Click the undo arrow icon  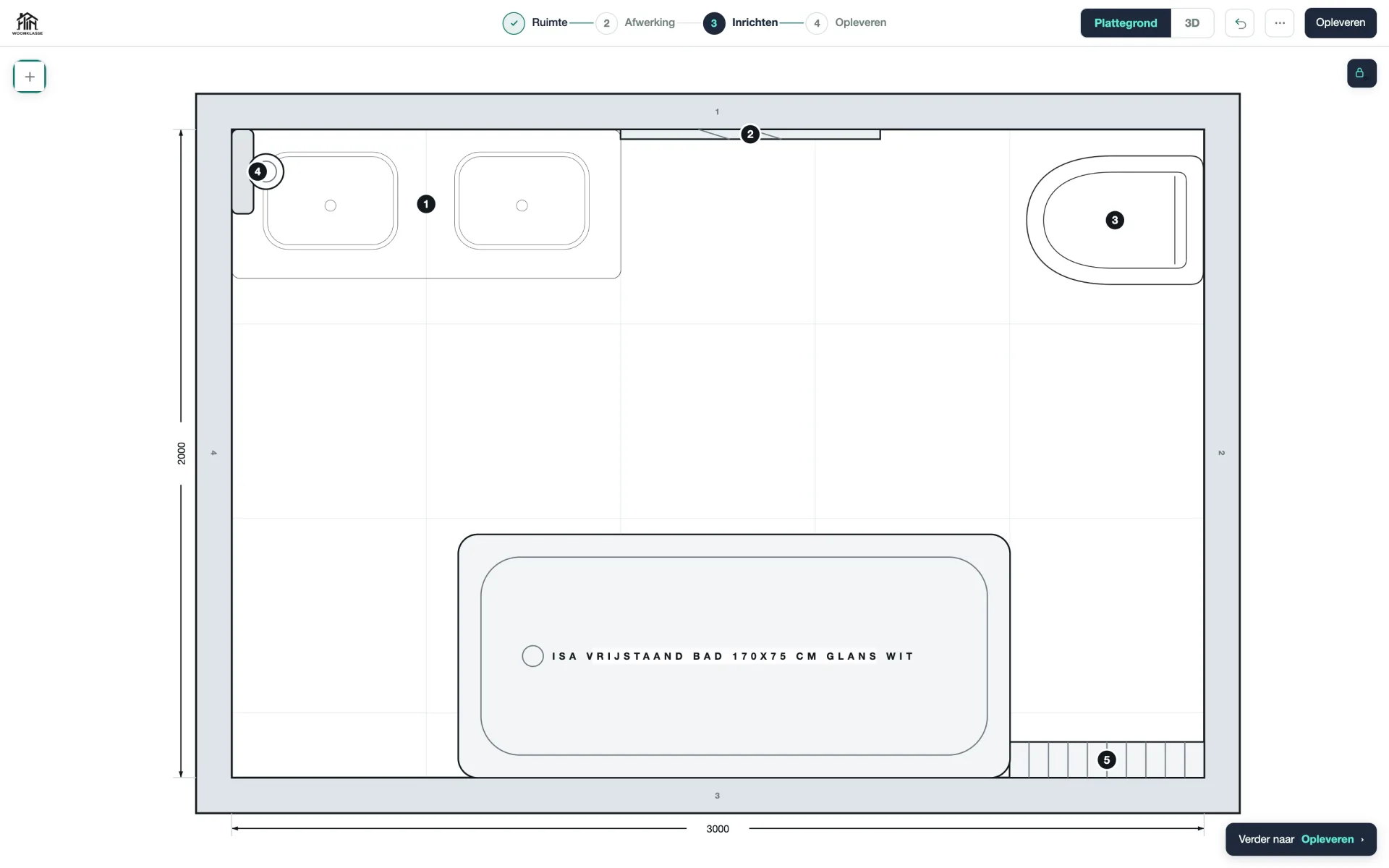click(1240, 23)
